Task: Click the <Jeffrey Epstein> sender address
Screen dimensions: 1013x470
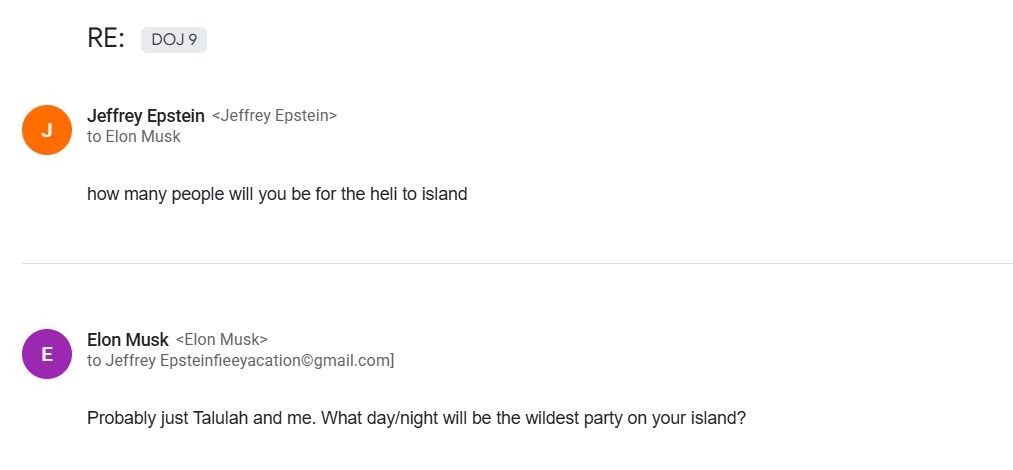Action: click(274, 116)
